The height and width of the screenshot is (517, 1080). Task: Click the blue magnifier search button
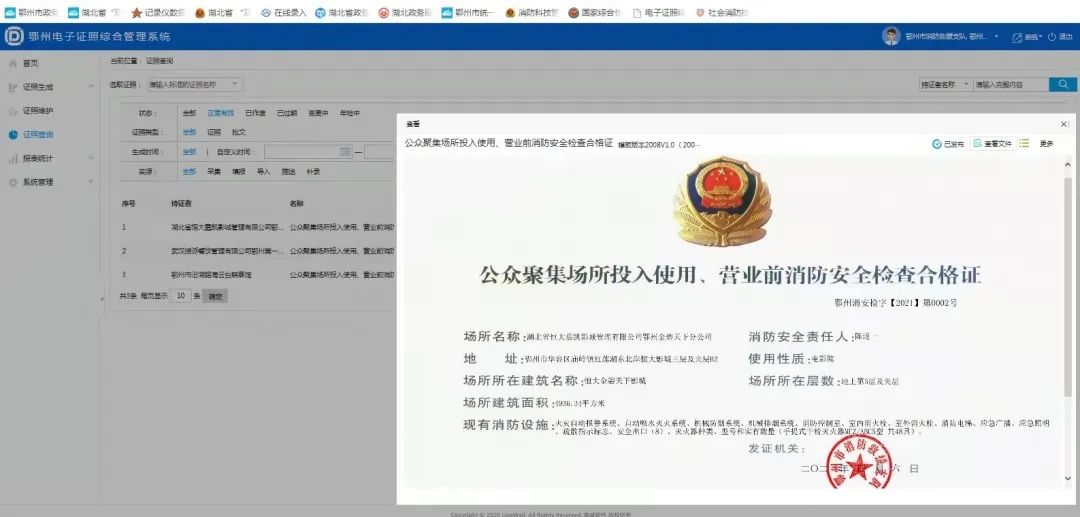[x=1063, y=84]
